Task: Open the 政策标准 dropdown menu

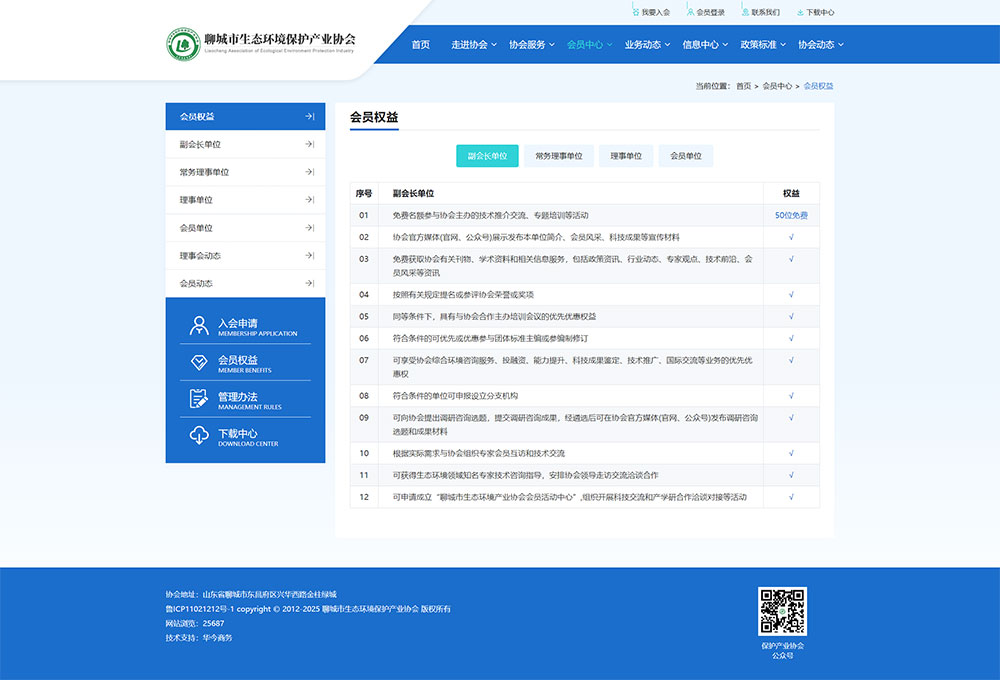Action: pyautogui.click(x=763, y=45)
